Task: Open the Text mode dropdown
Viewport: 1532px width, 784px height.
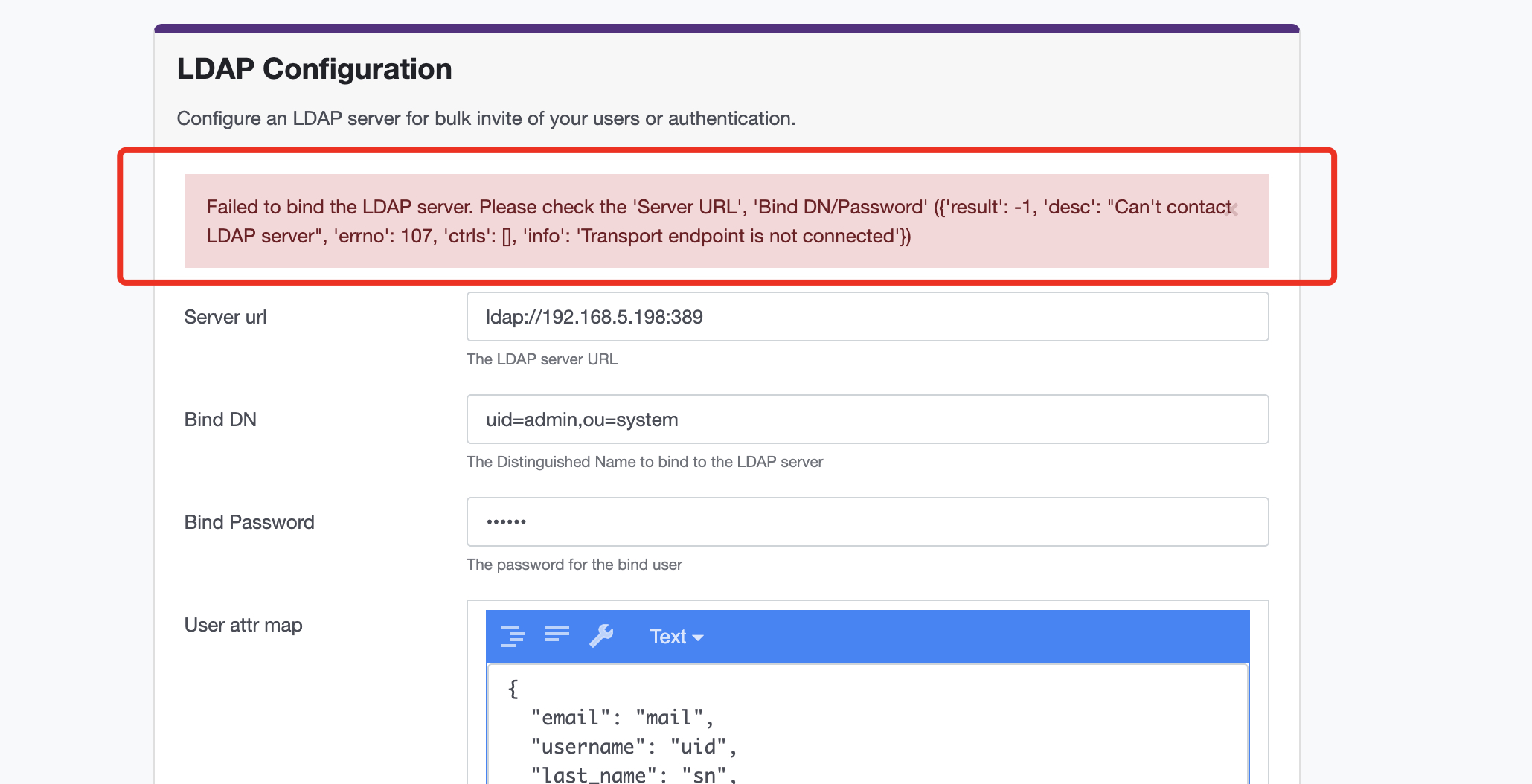Action: tap(676, 637)
